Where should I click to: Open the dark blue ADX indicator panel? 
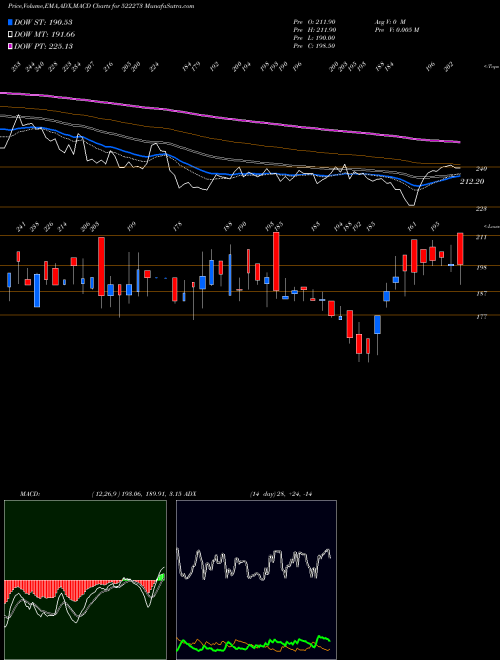pyautogui.click(x=256, y=580)
